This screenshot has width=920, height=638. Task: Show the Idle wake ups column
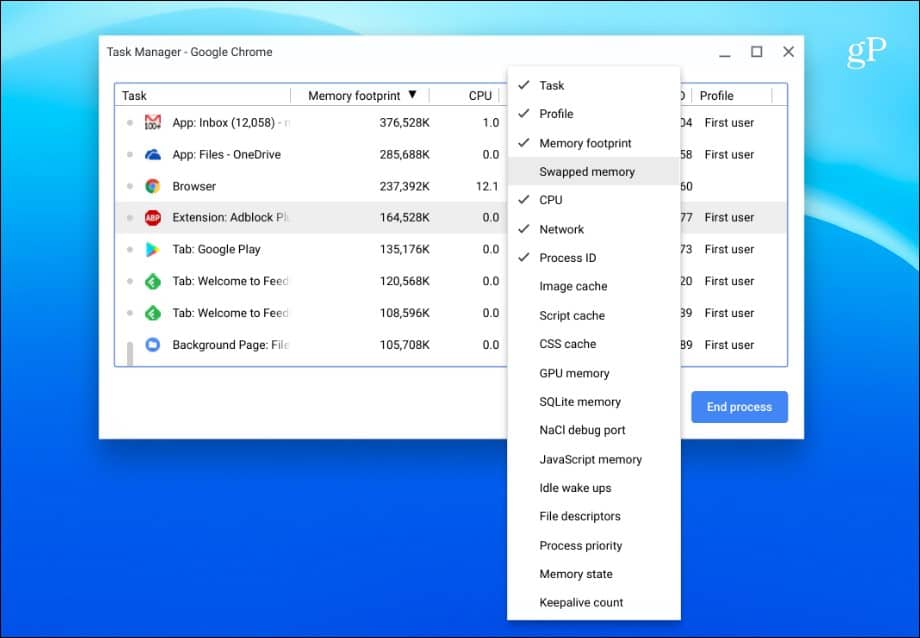pyautogui.click(x=594, y=488)
